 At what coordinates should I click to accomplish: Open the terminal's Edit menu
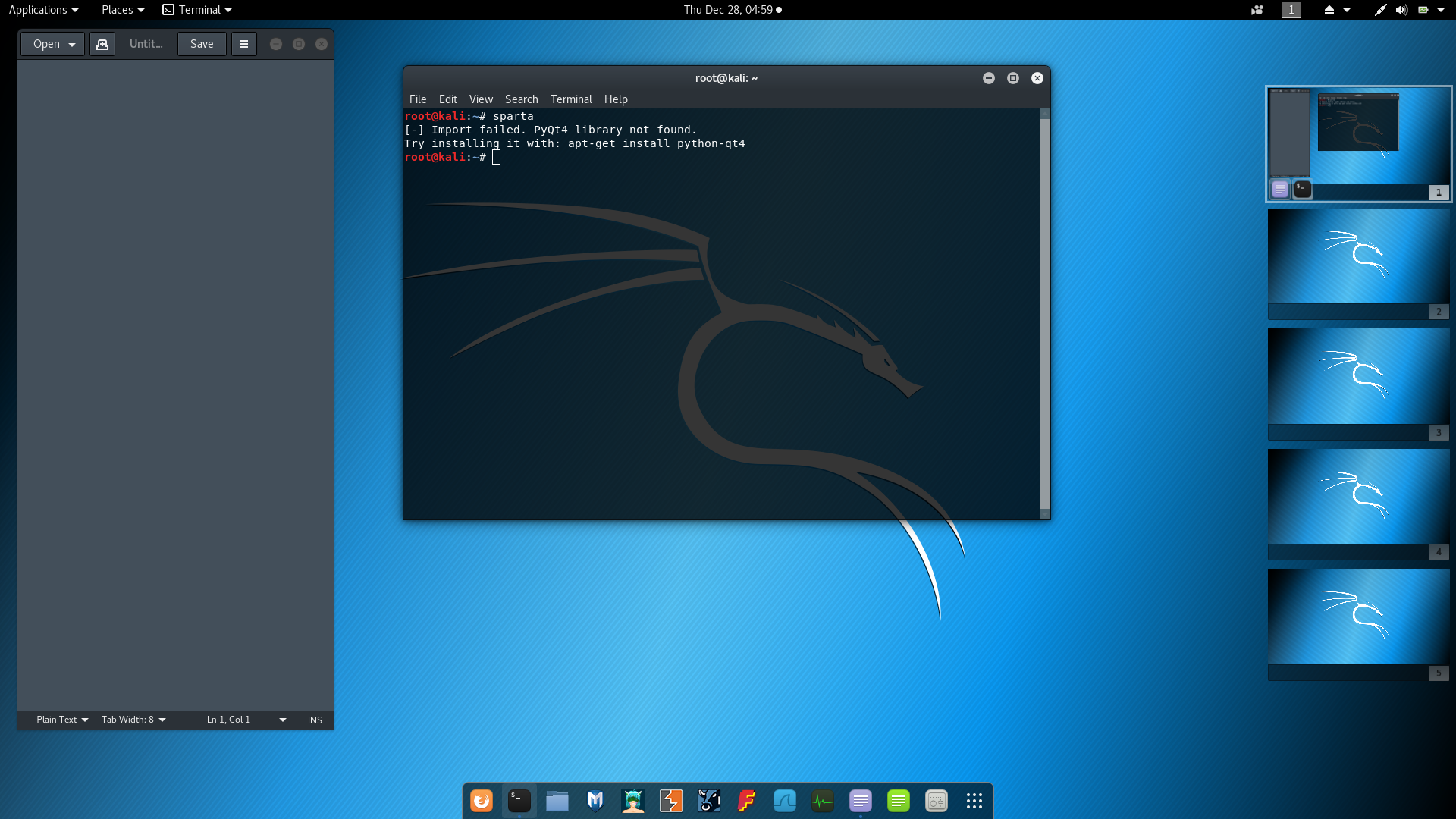pos(447,99)
